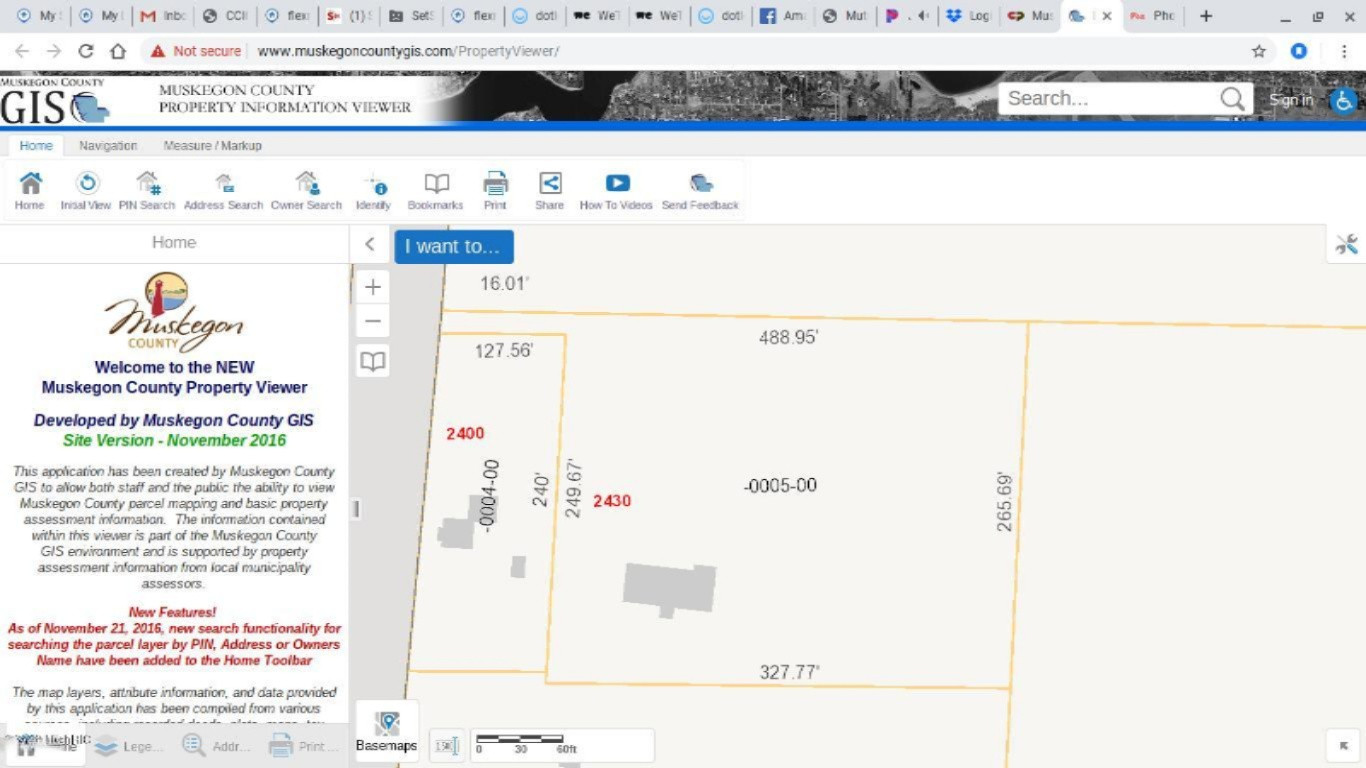The image size is (1366, 768).
Task: Switch to the Gmail Inbox browser tab
Action: pyautogui.click(x=163, y=16)
